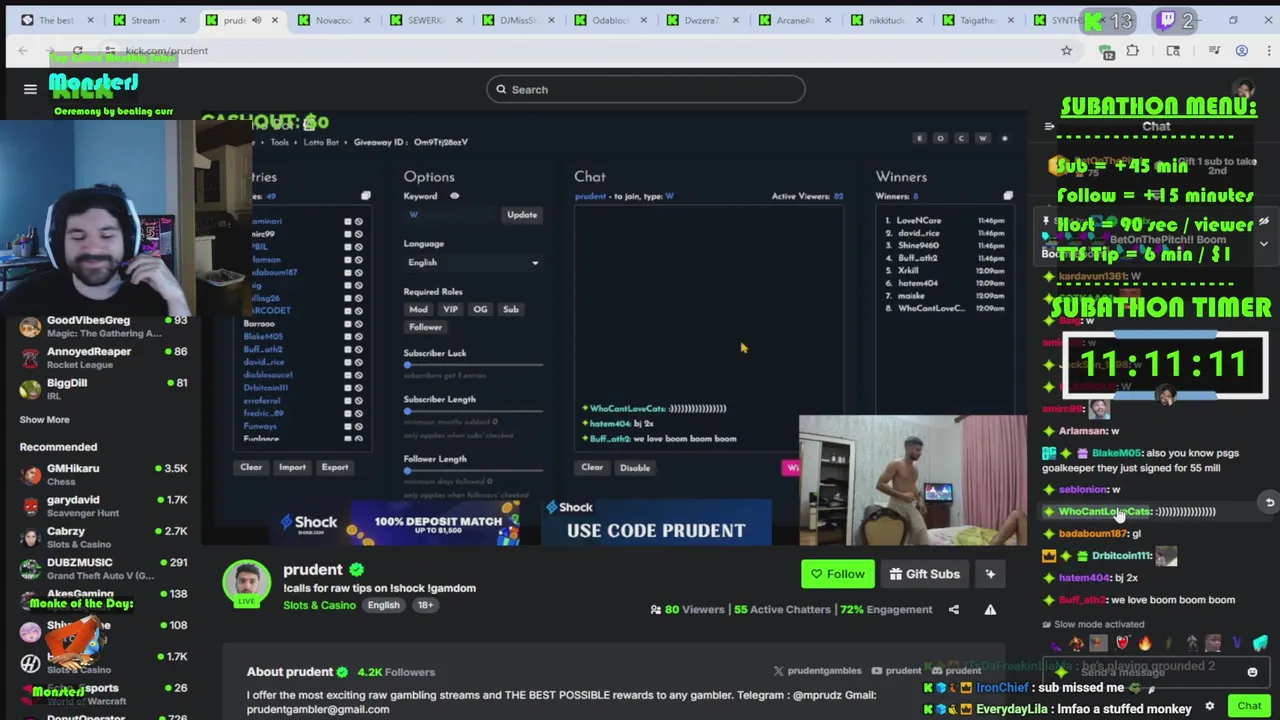Click the sparkle button beside Gift Subs
Screen dimensions: 1280x720
coord(990,574)
